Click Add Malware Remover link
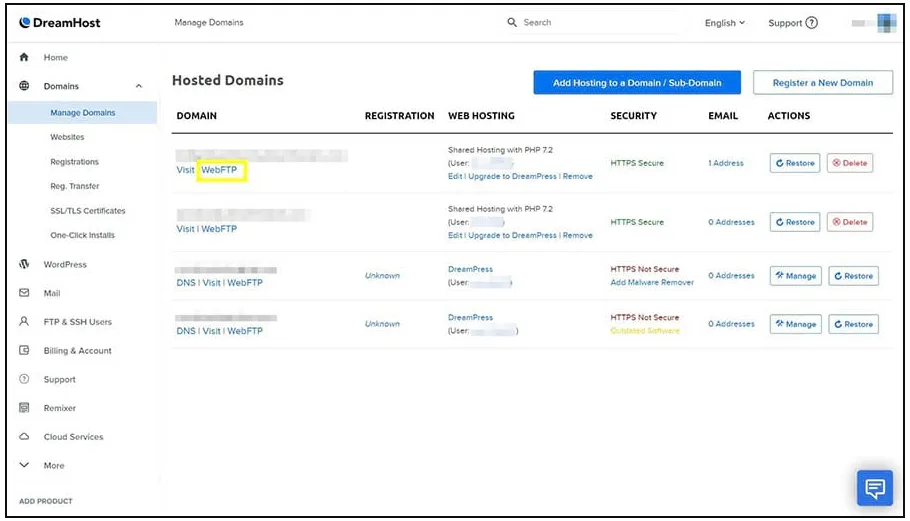Image resolution: width=910 pixels, height=521 pixels. [652, 282]
